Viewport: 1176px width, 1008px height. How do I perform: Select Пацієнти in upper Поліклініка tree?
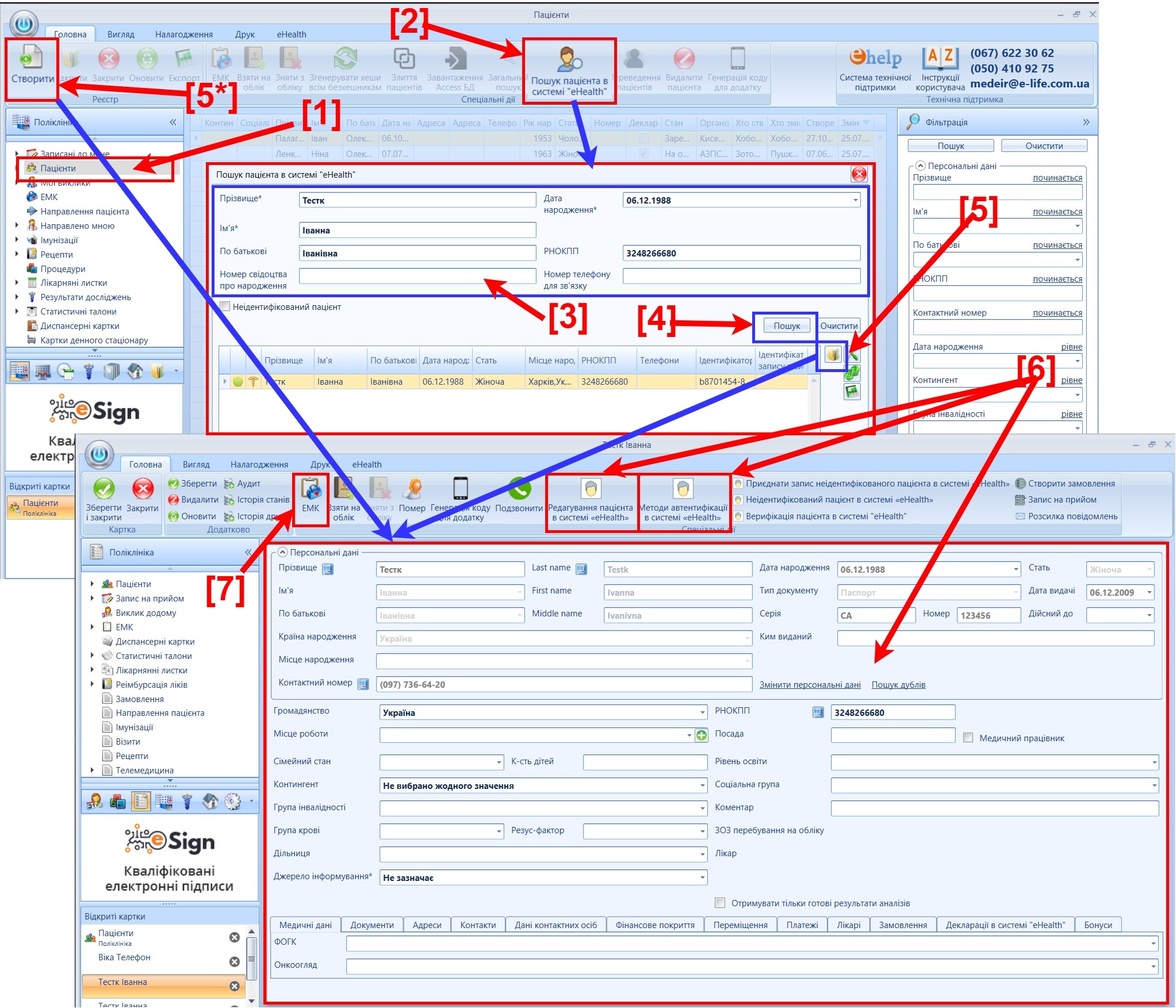point(58,168)
